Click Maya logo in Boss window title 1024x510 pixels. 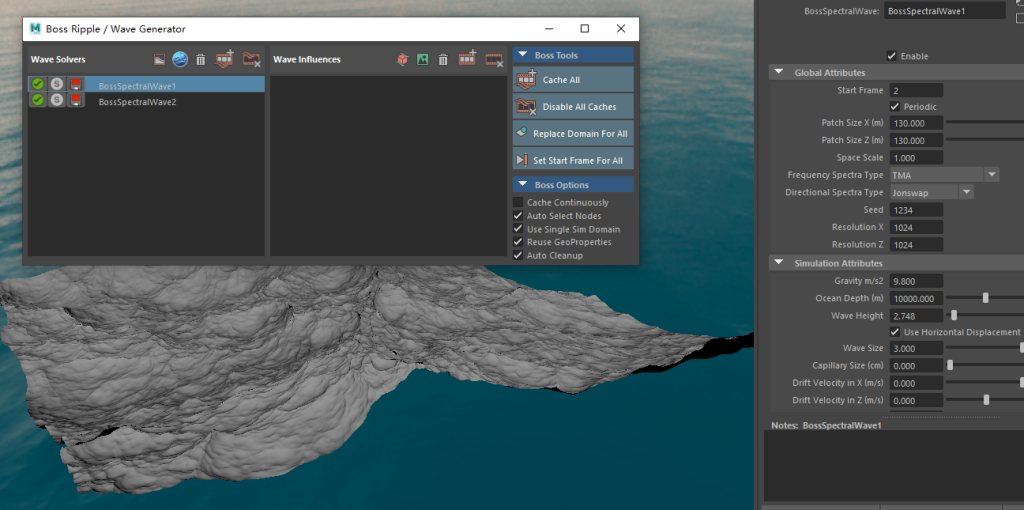35,29
